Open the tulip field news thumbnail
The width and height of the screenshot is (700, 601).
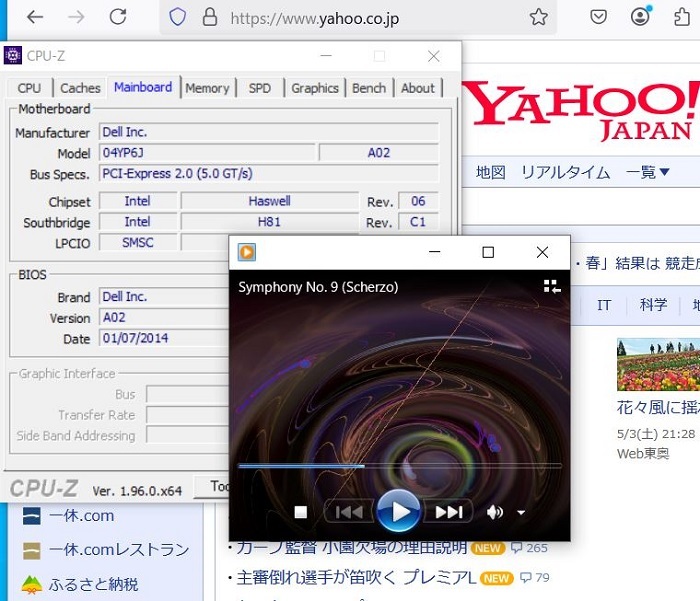[x=658, y=364]
